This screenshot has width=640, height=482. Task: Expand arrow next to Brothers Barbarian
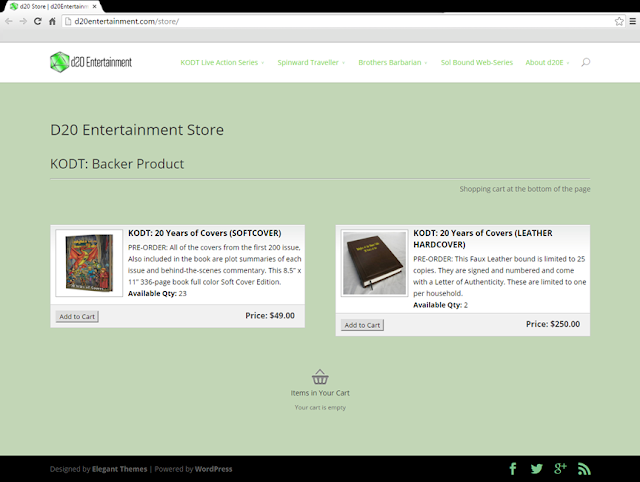pos(426,63)
